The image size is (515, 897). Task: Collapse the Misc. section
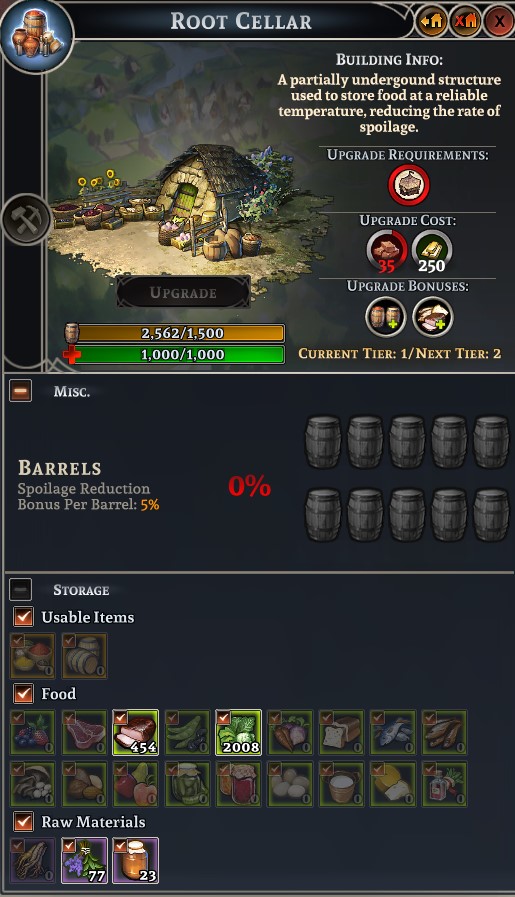click(x=21, y=391)
